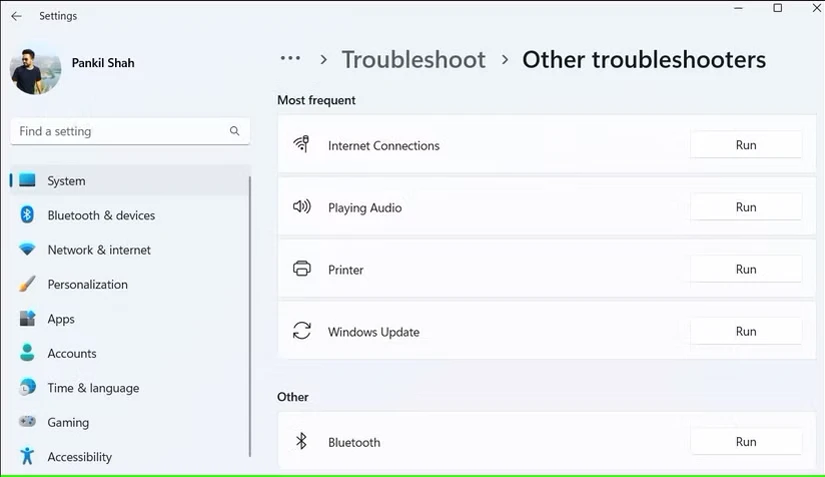Maximize the Settings window
Viewport: 825px width, 477px height.
click(778, 8)
